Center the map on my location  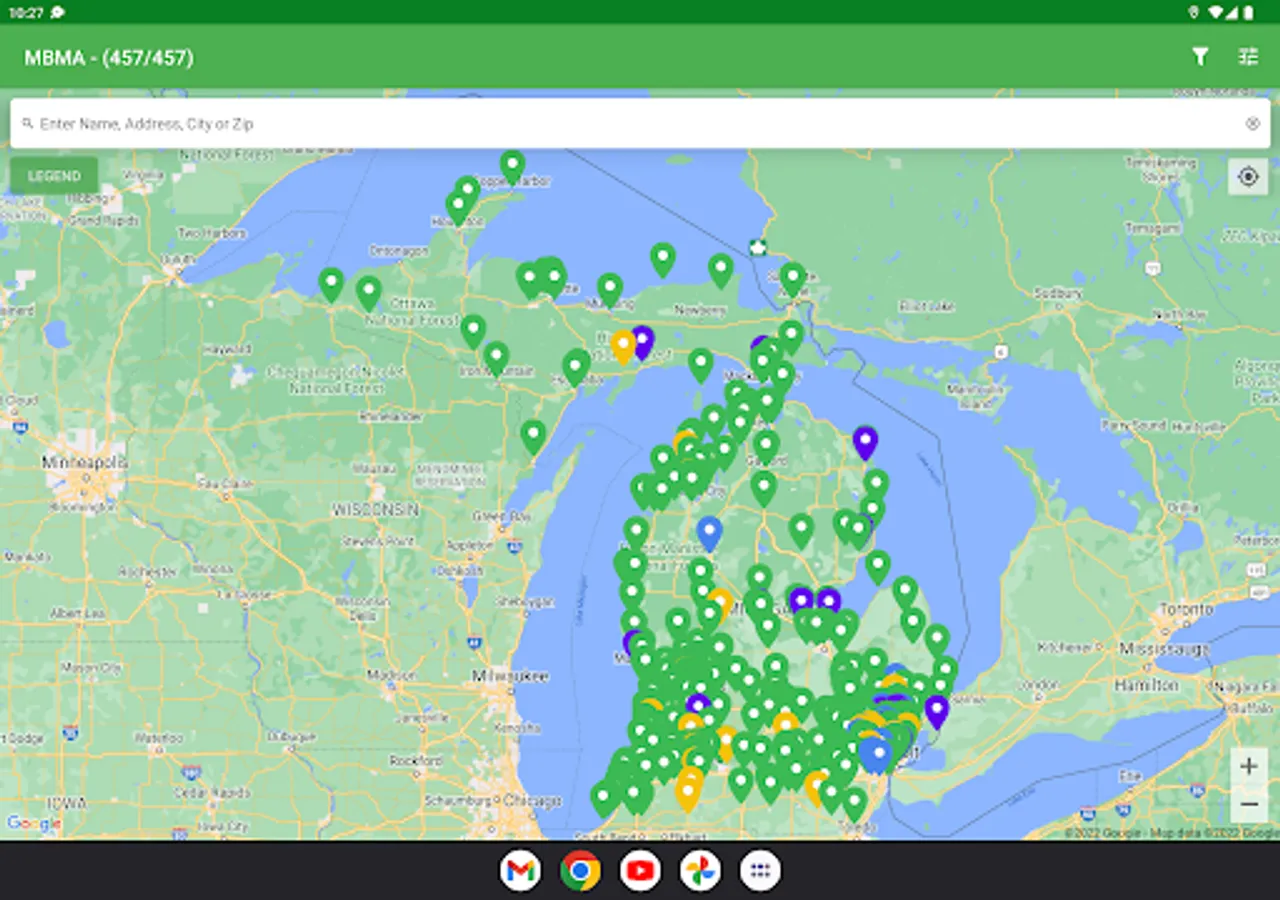pyautogui.click(x=1248, y=177)
